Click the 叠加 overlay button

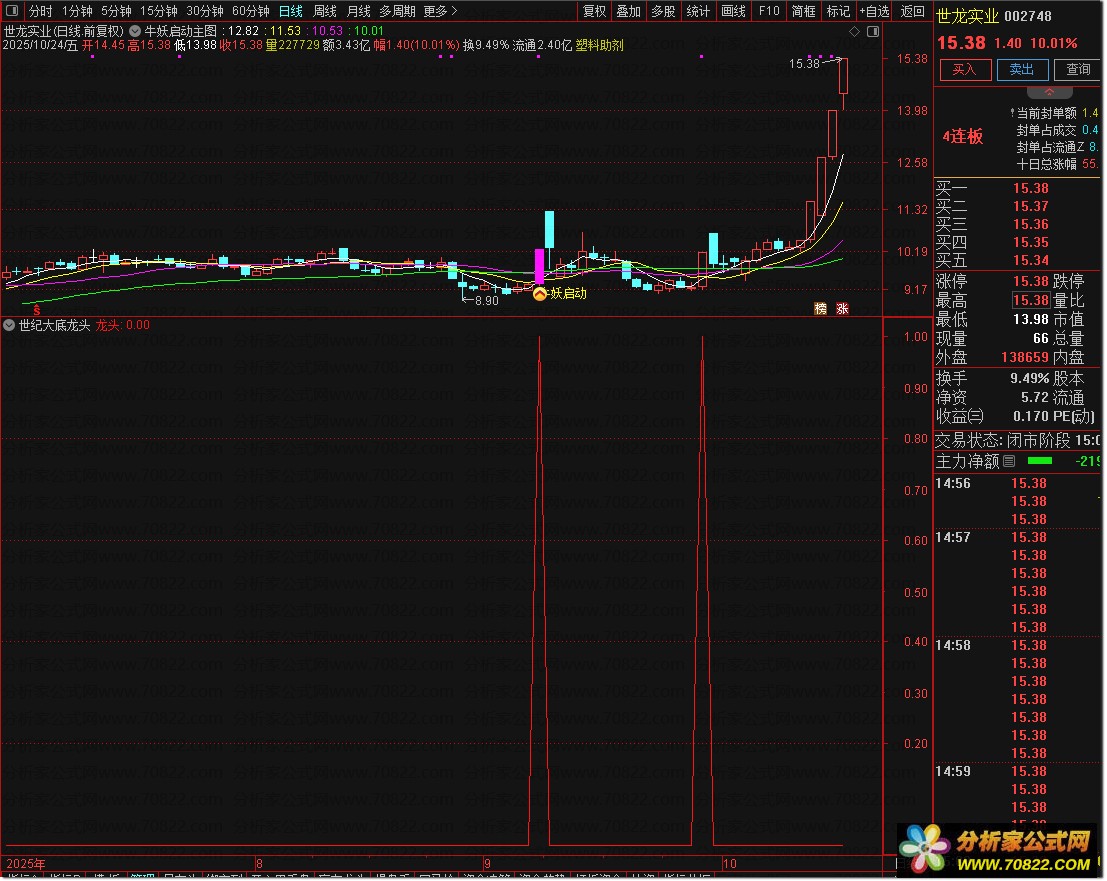click(628, 11)
